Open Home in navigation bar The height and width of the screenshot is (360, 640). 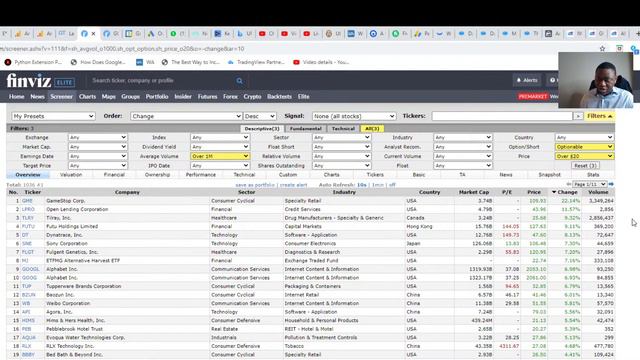17,97
